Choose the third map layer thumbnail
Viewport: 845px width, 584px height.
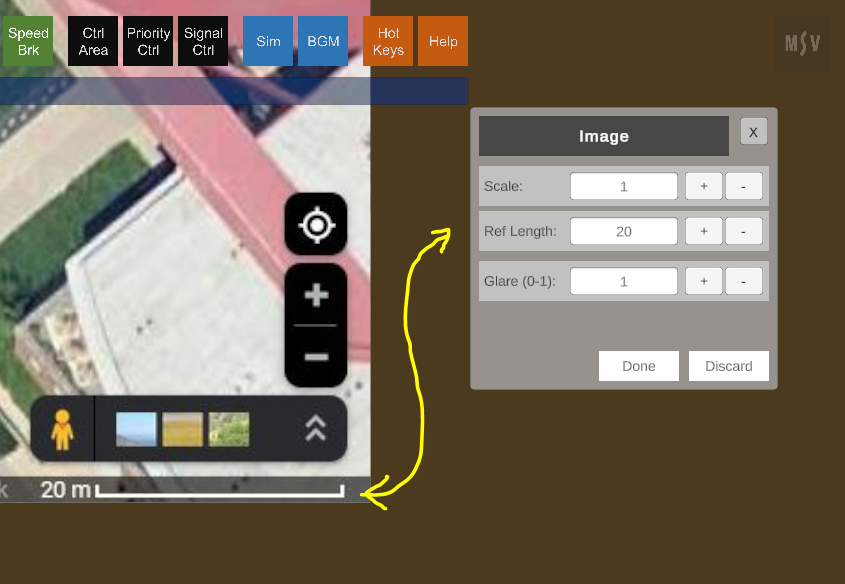(x=229, y=430)
